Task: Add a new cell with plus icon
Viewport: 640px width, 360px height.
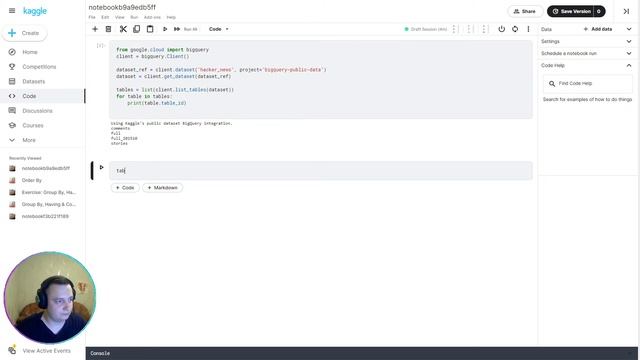Action: [x=95, y=29]
